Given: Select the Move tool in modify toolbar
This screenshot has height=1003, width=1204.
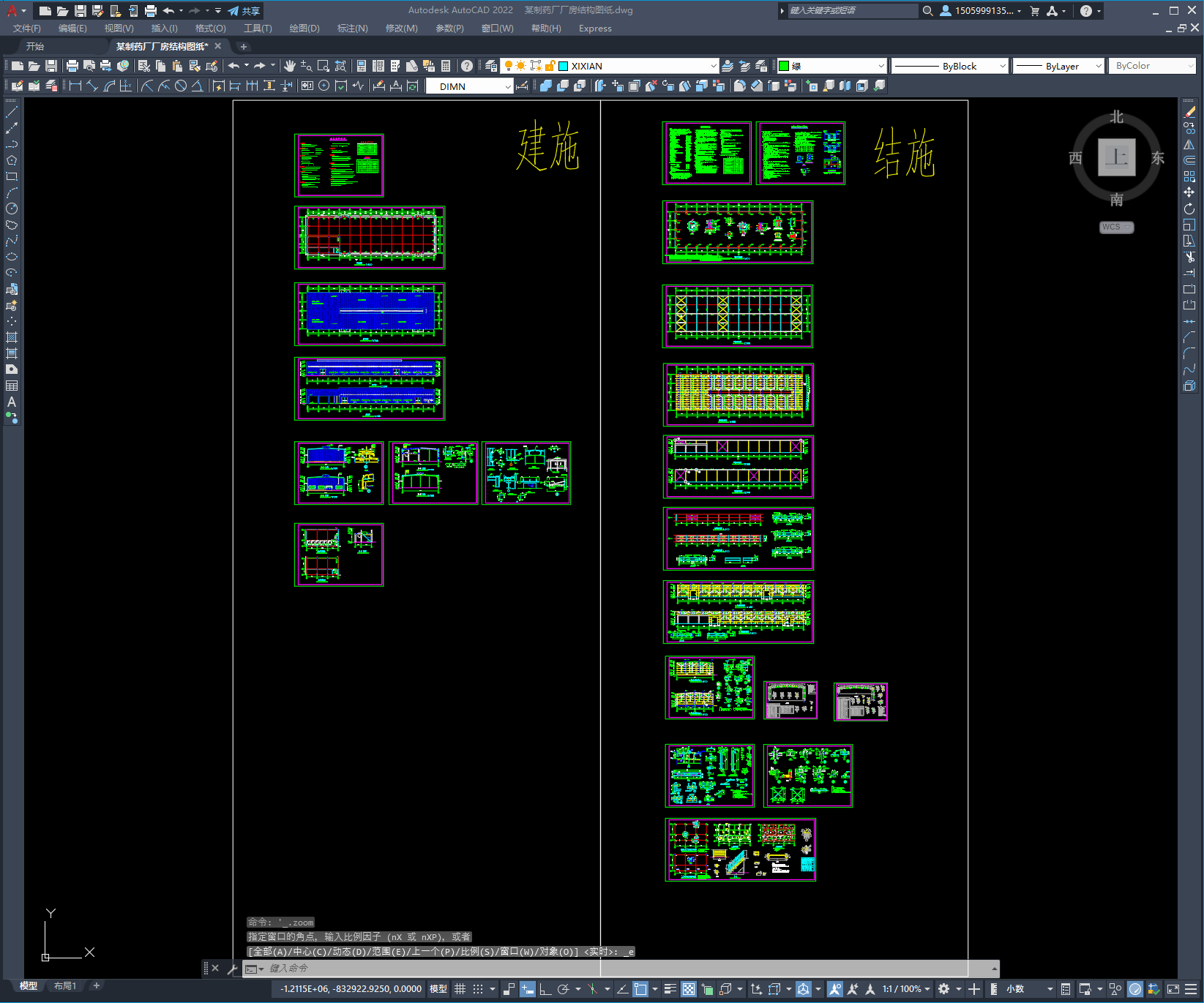Looking at the screenshot, I should click(1189, 192).
